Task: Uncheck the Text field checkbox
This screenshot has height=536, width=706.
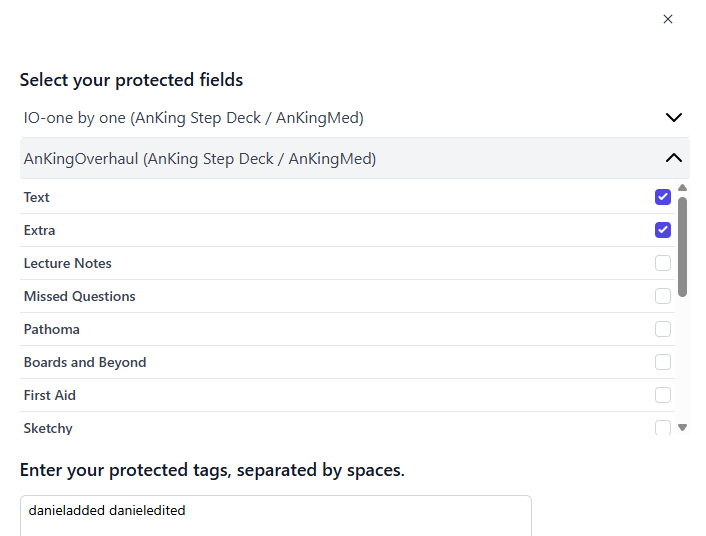Action: (662, 197)
